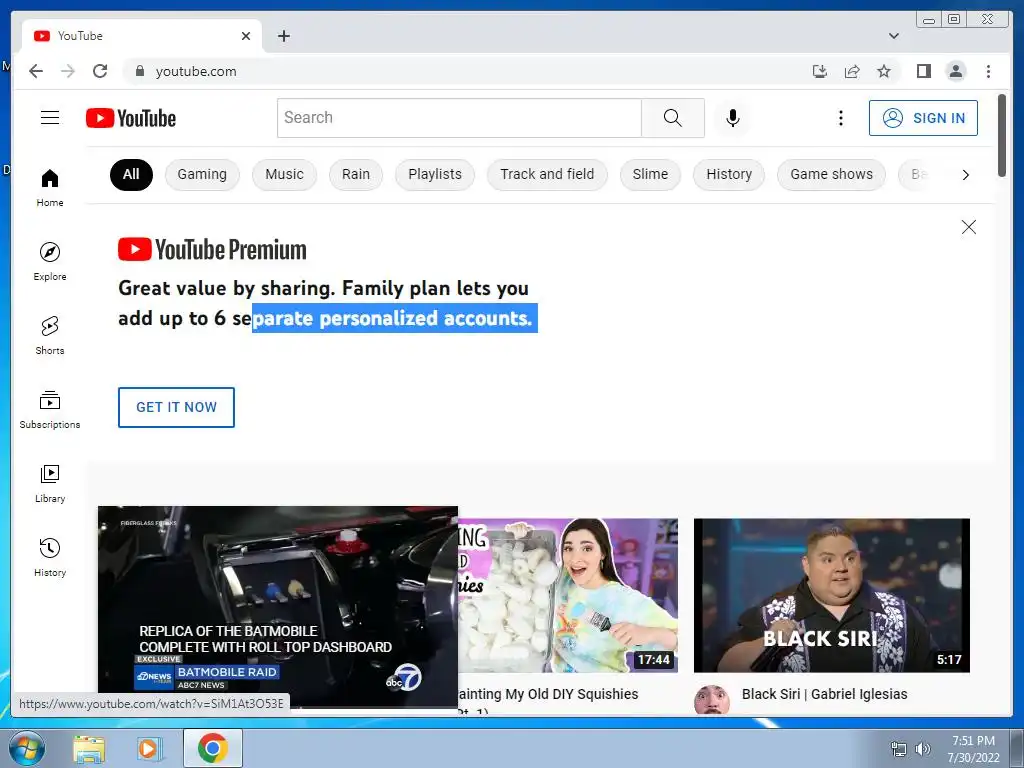Open Chrome profile avatar
Viewport: 1024px width, 768px height.
[955, 71]
